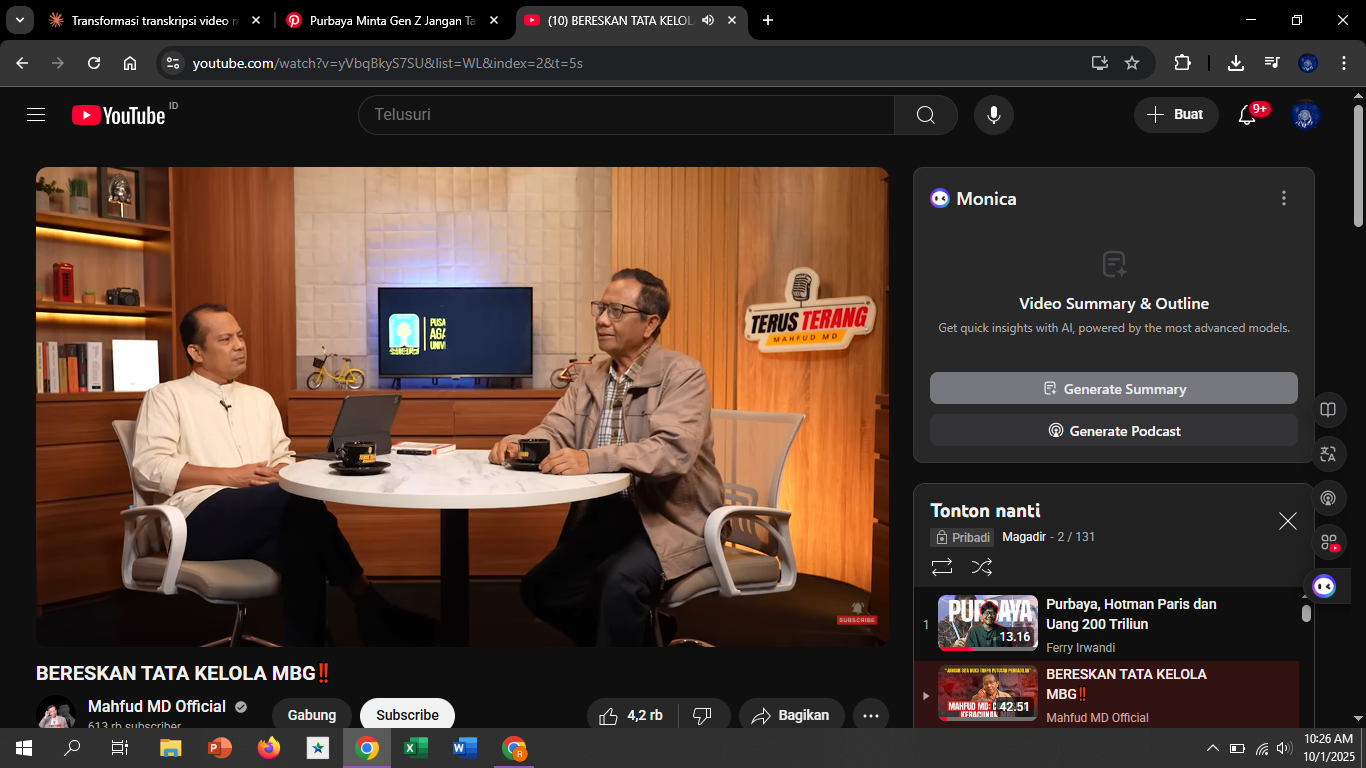Click the Generate Podcast button
1366x768 pixels.
(x=1114, y=430)
